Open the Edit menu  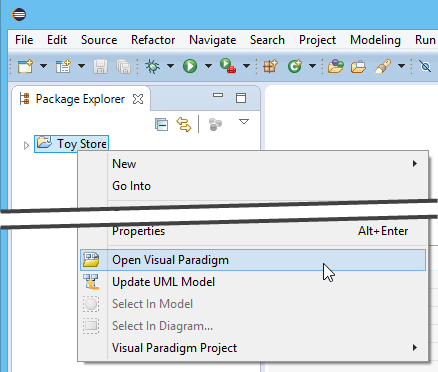click(x=57, y=40)
